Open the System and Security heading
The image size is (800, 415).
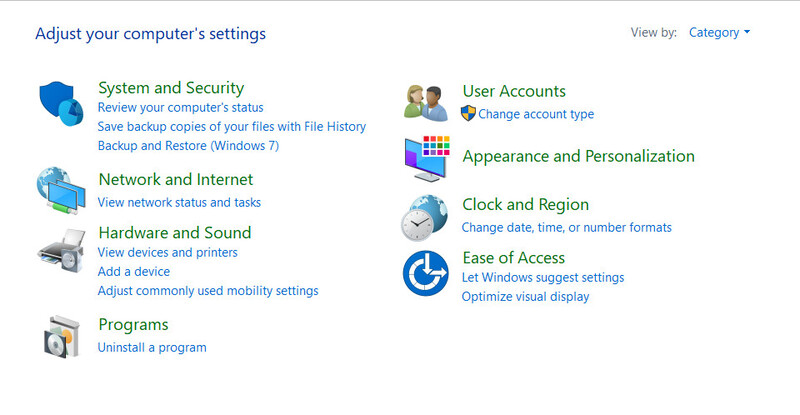pyautogui.click(x=171, y=88)
